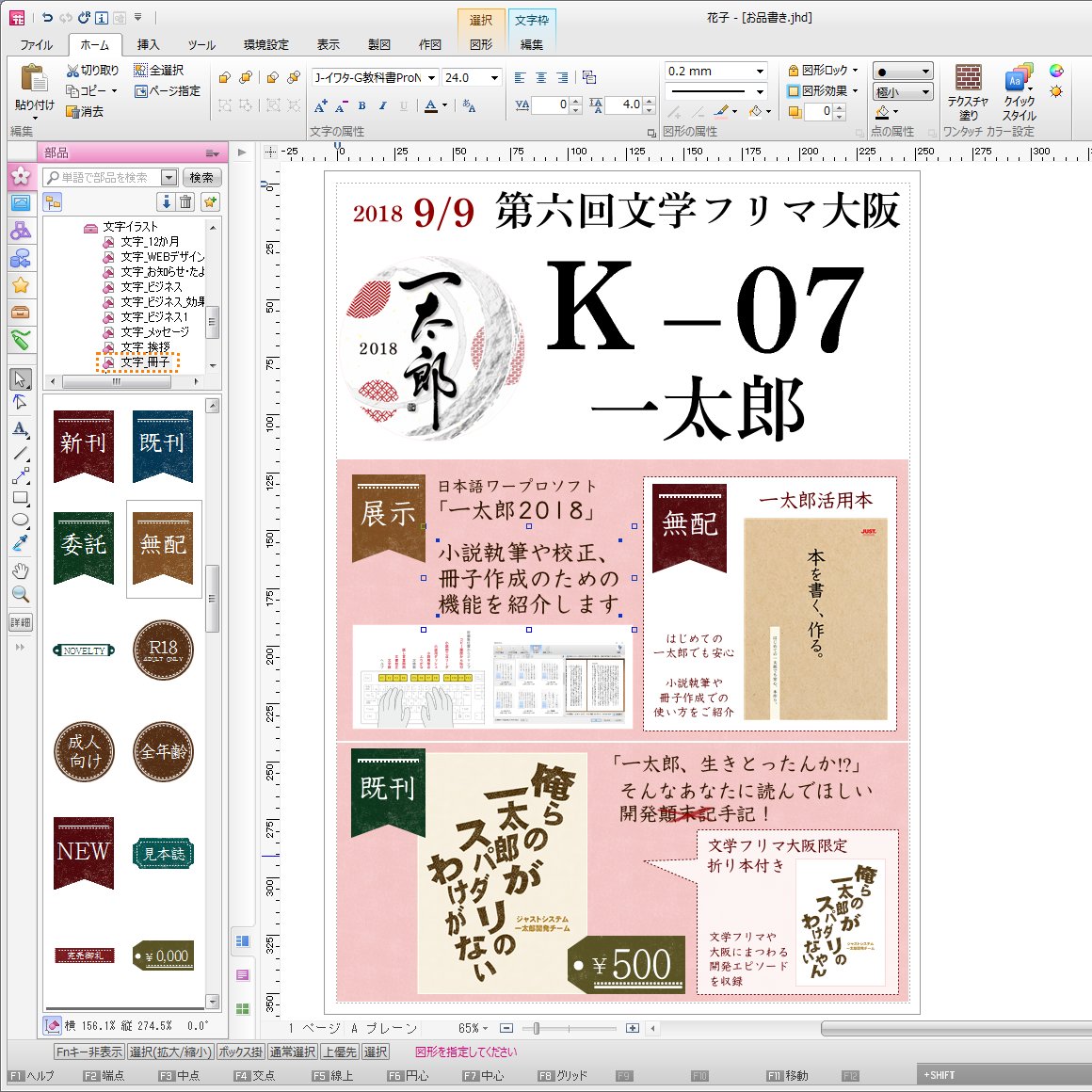
Task: Click the download arrow icon in parts panel
Action: [166, 202]
